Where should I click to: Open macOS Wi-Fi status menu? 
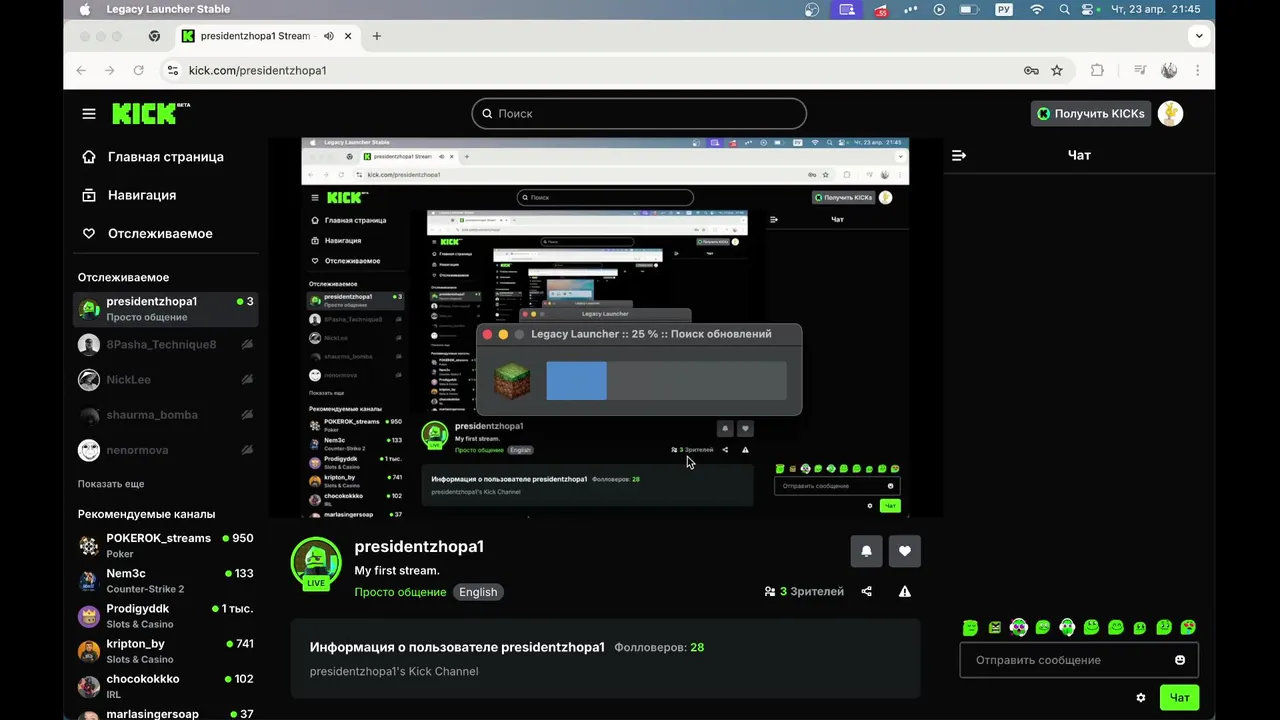pyautogui.click(x=1037, y=10)
